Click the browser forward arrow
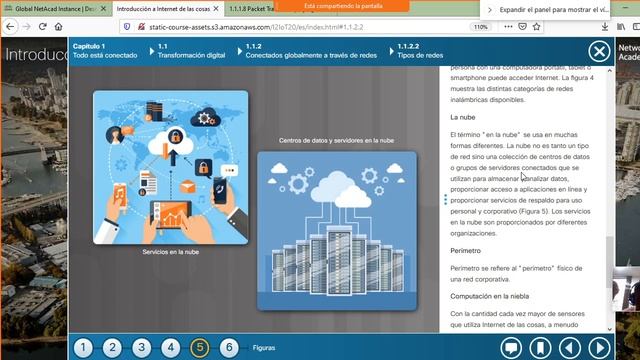This screenshot has width=640, height=360. pos(27,27)
